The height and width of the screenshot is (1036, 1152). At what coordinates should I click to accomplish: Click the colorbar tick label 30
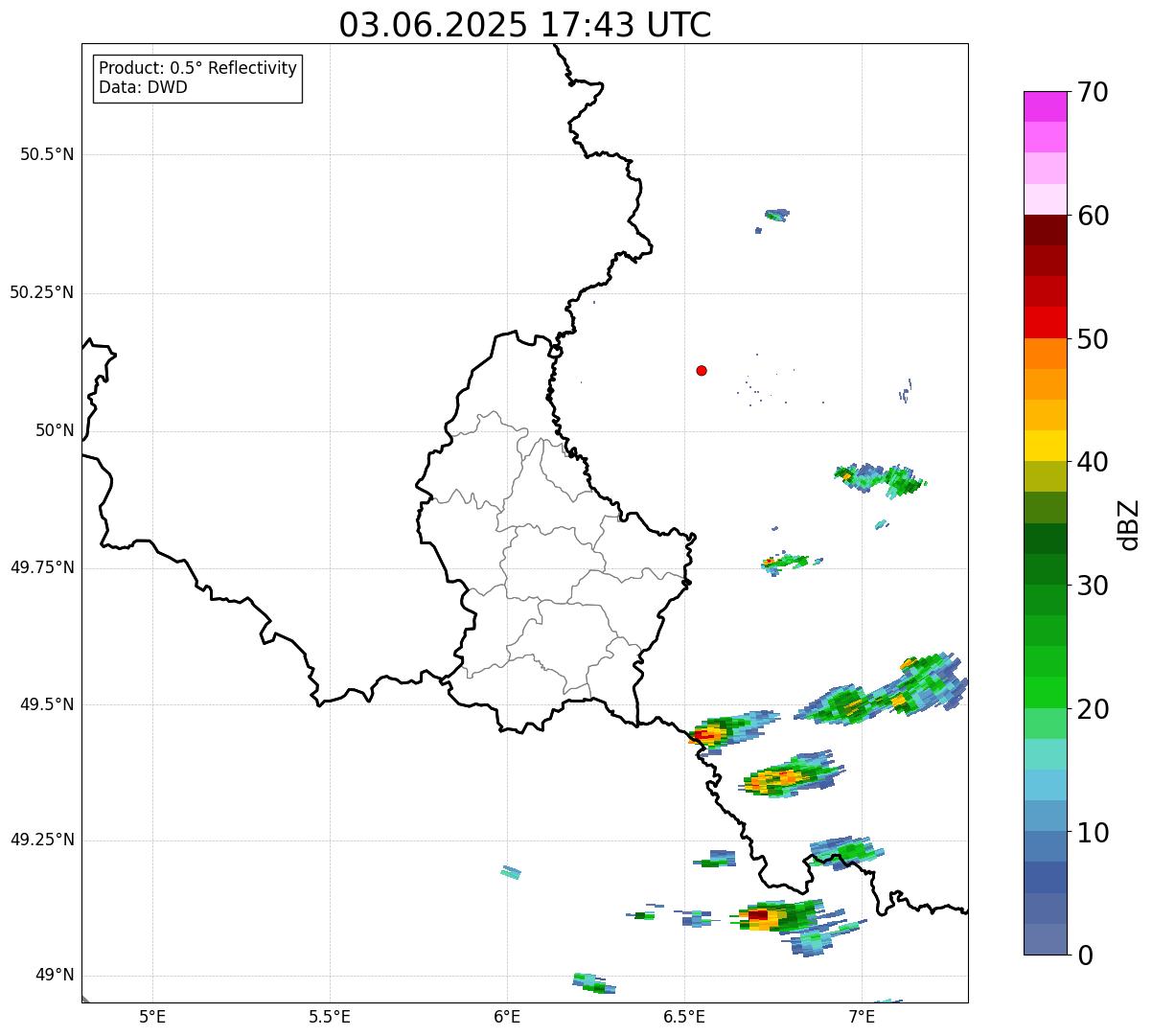point(1093,586)
